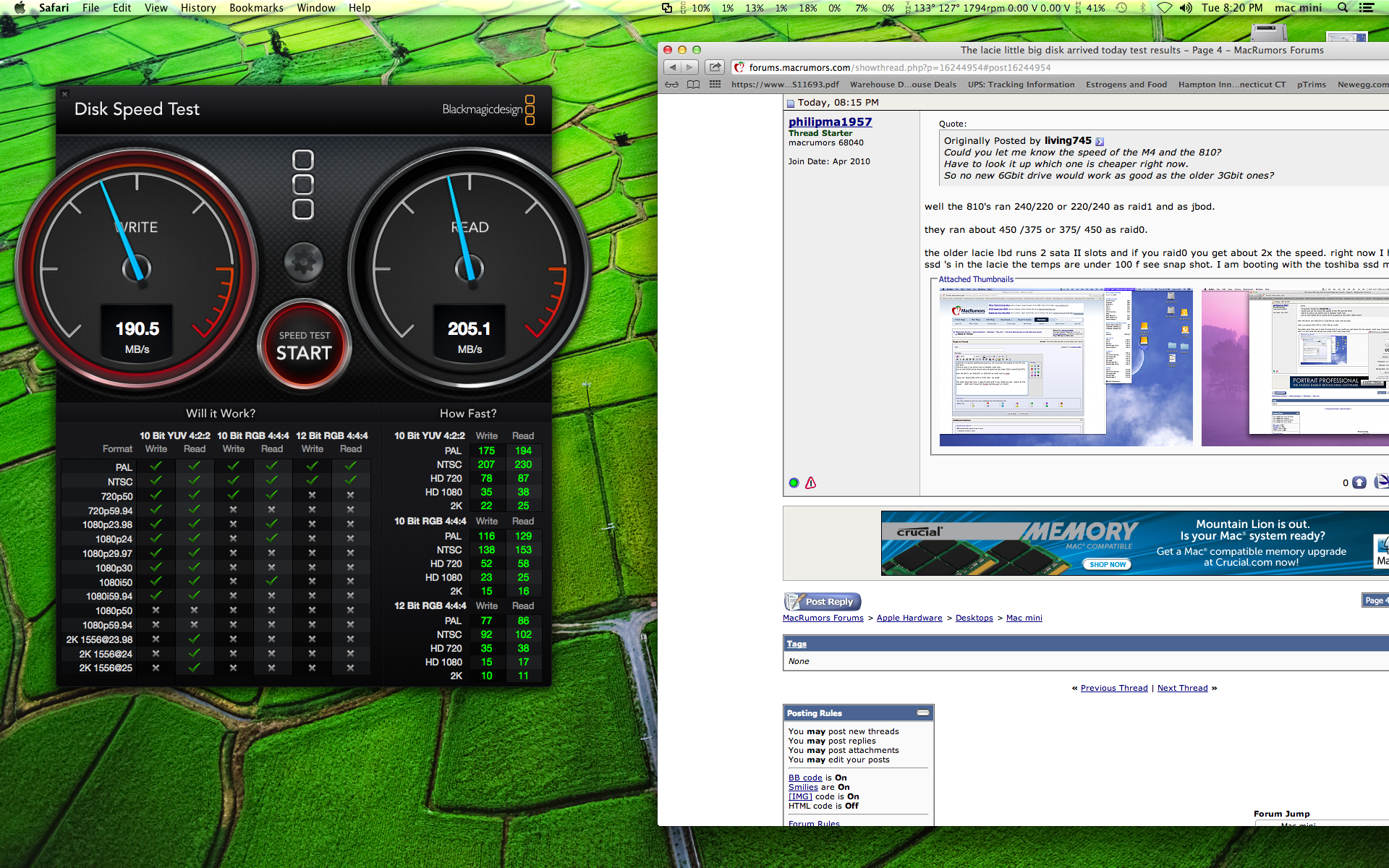Open the Apple menu

20,8
